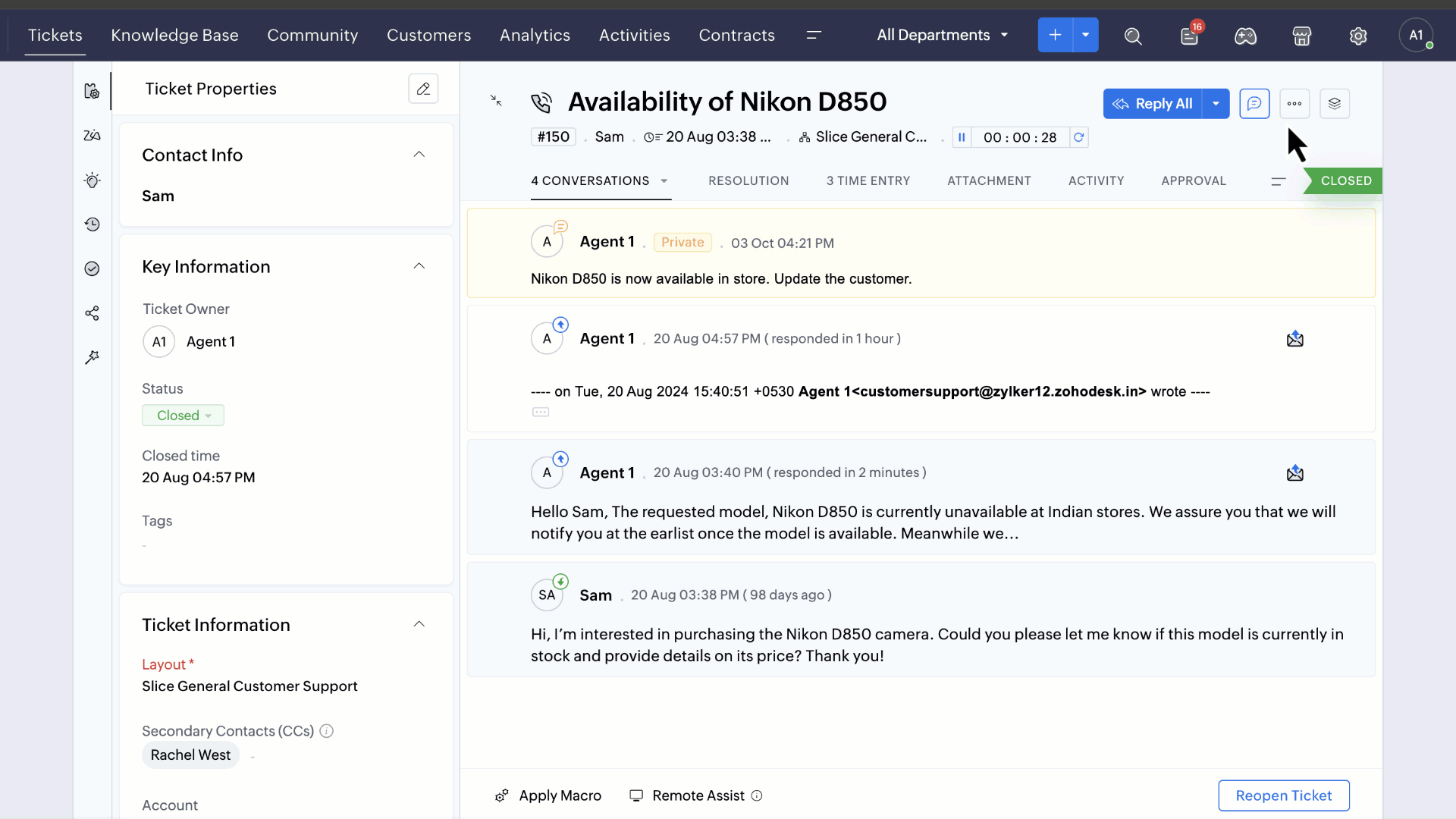Open ticket properties icon in left sidebar
Image resolution: width=1456 pixels, height=819 pixels.
(x=92, y=91)
